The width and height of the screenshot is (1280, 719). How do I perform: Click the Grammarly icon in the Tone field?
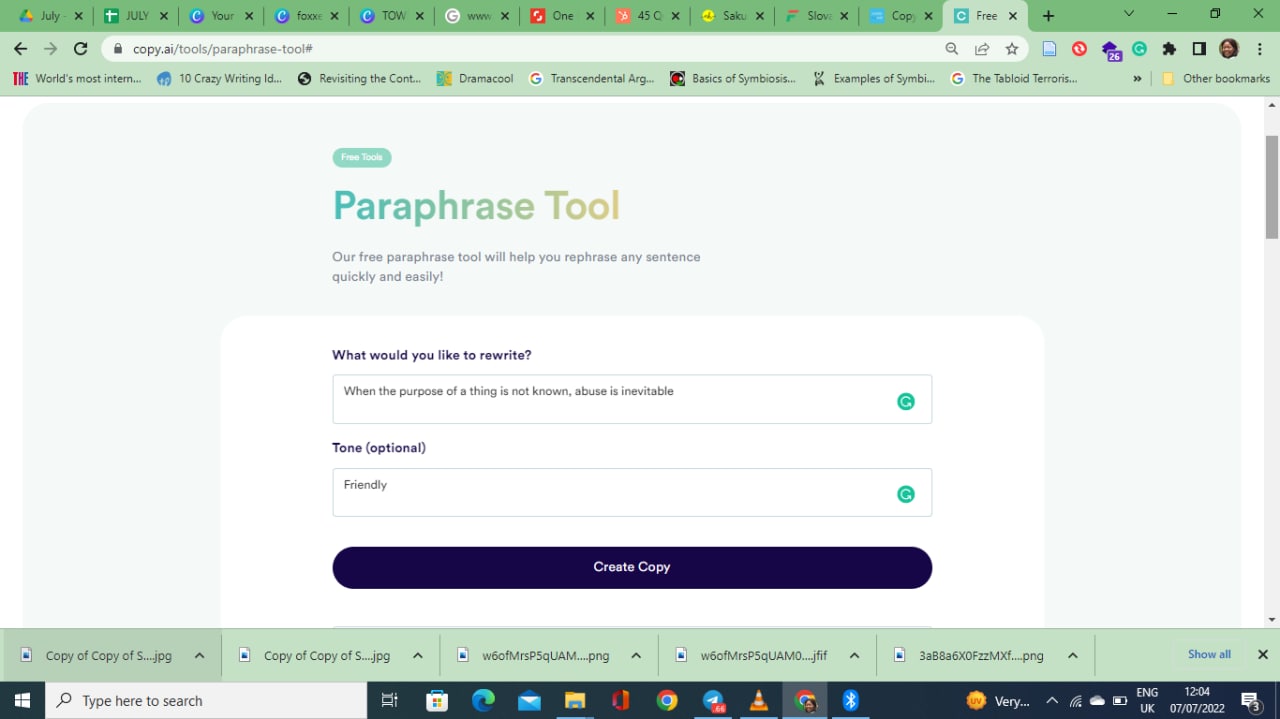[x=906, y=493]
